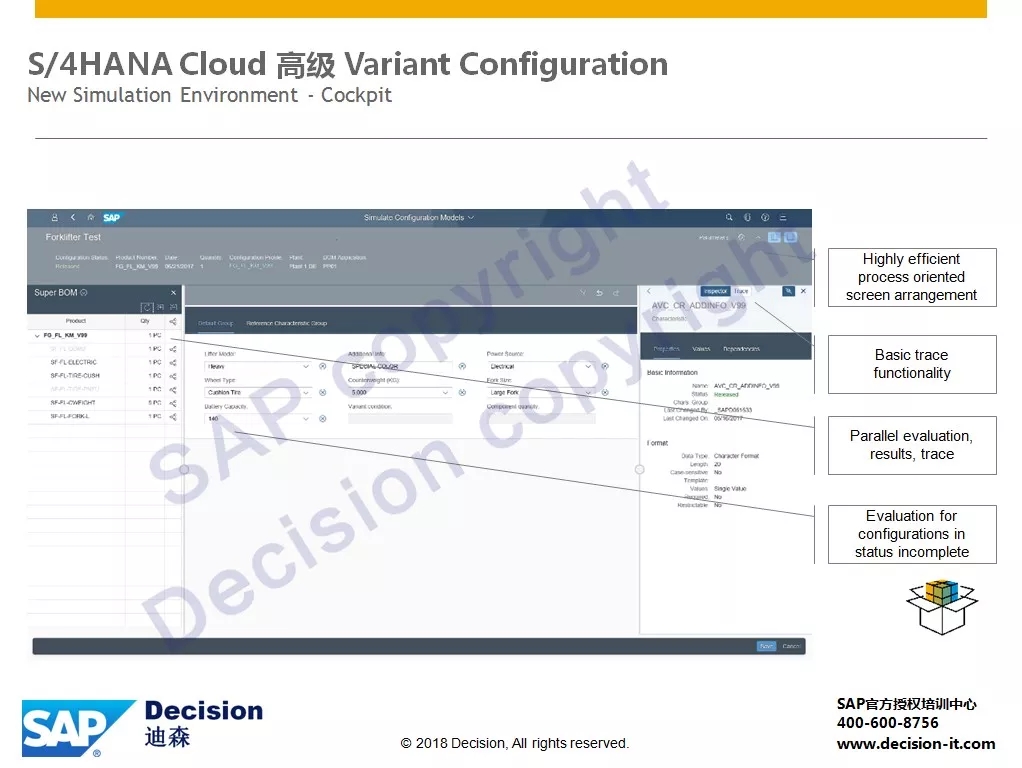Click the Variant condition field
The image size is (1022, 768).
(400, 419)
